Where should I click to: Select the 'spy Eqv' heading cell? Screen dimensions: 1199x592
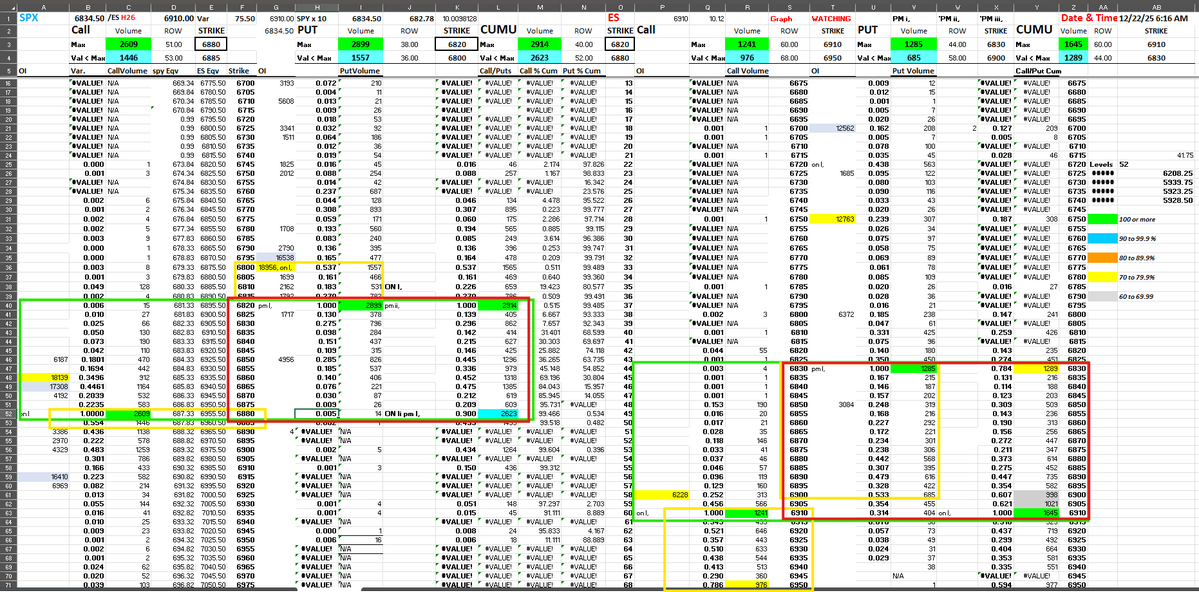(x=174, y=71)
